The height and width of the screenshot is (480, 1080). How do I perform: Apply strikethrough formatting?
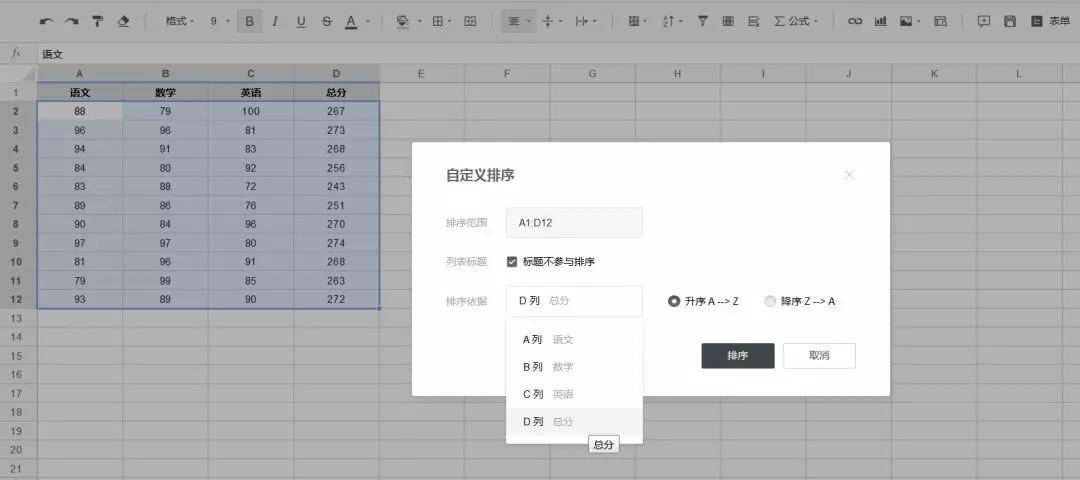pyautogui.click(x=326, y=21)
